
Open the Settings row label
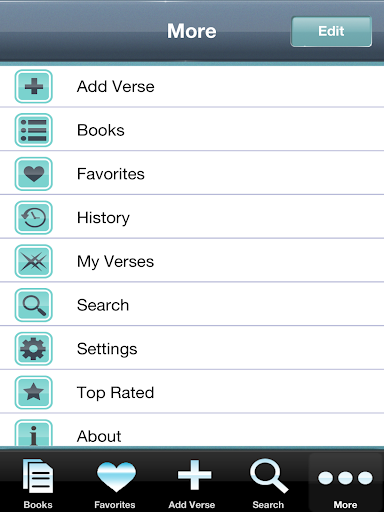coord(107,349)
